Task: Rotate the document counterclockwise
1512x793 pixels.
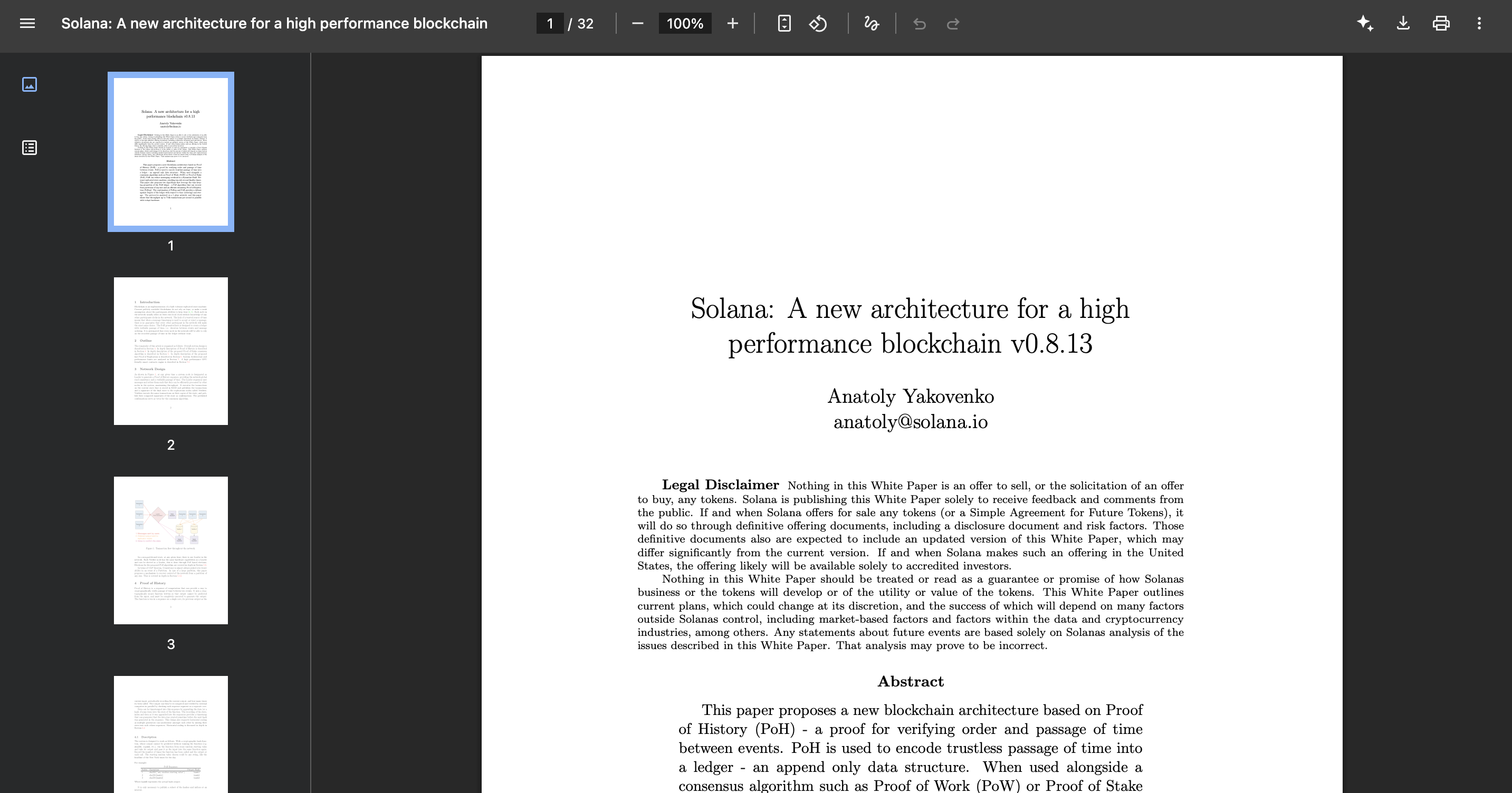Action: pos(818,23)
